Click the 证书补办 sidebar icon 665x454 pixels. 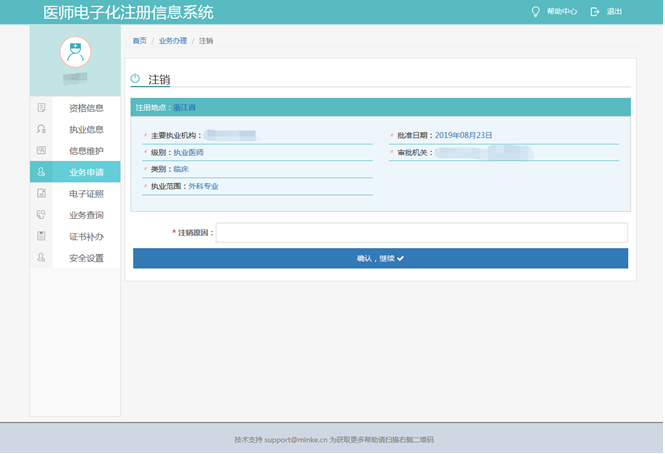click(41, 237)
